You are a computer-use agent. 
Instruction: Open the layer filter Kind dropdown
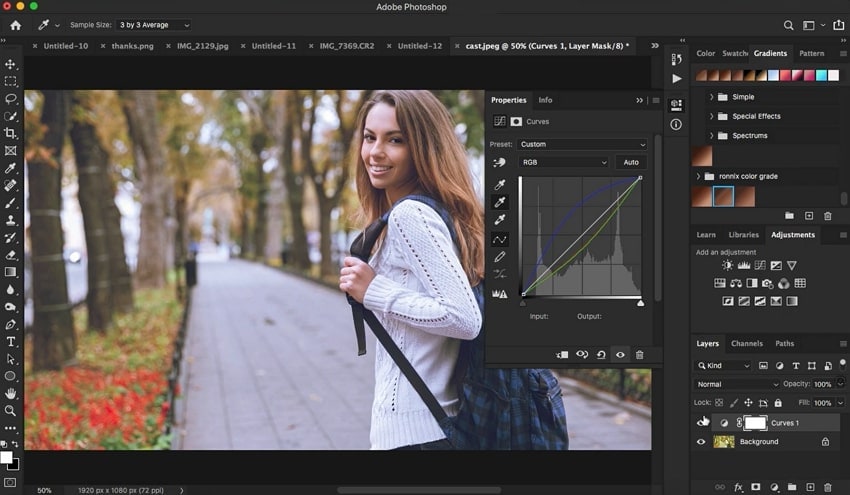723,365
